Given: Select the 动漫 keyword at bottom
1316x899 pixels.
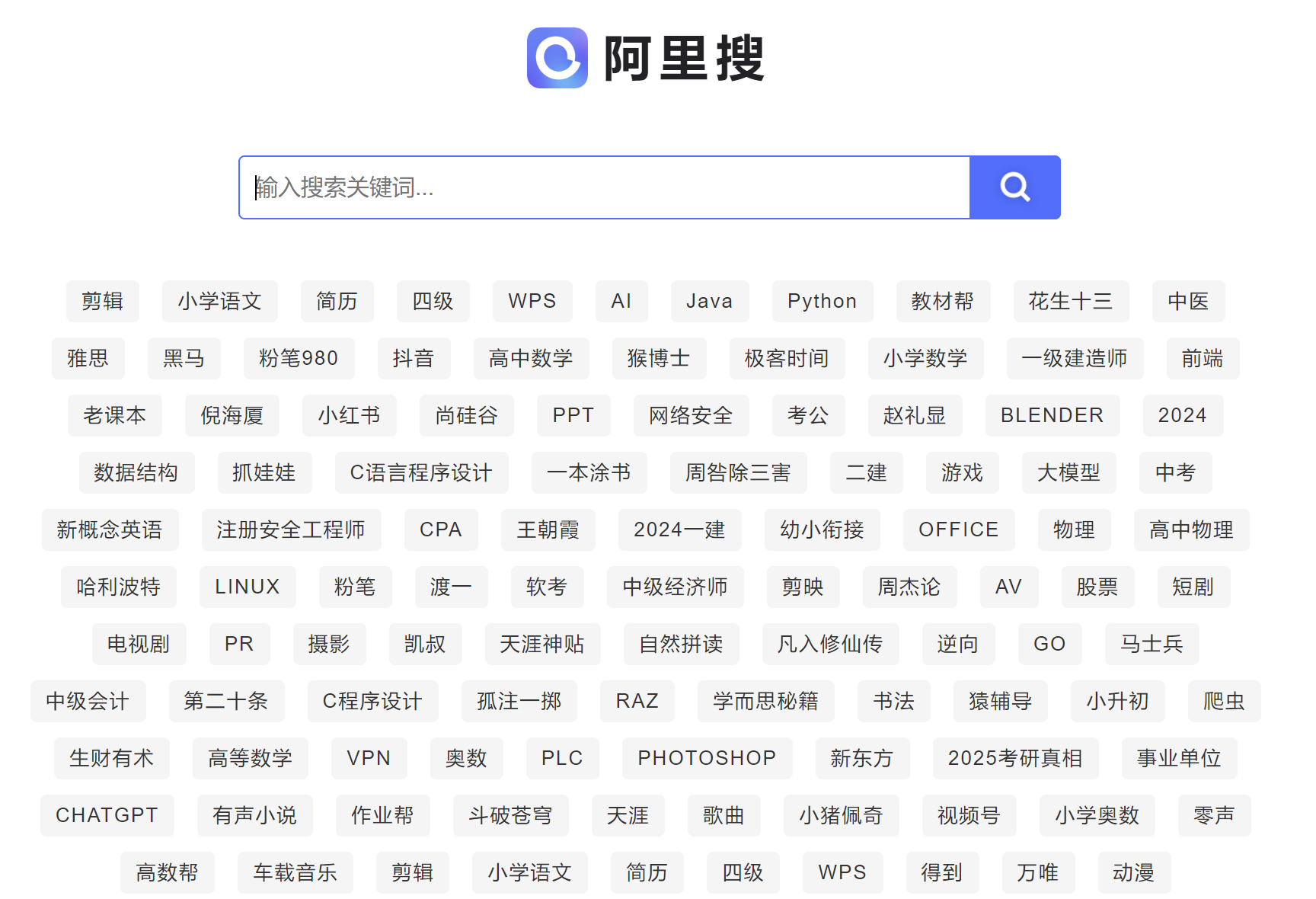Looking at the screenshot, I should 1134,872.
